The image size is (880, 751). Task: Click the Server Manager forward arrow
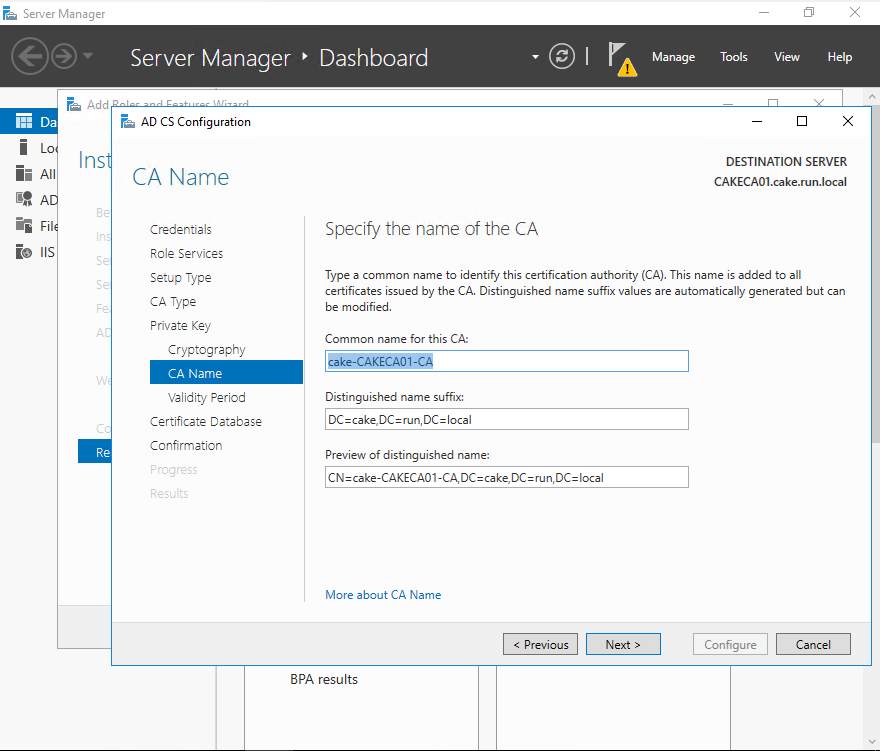[64, 56]
